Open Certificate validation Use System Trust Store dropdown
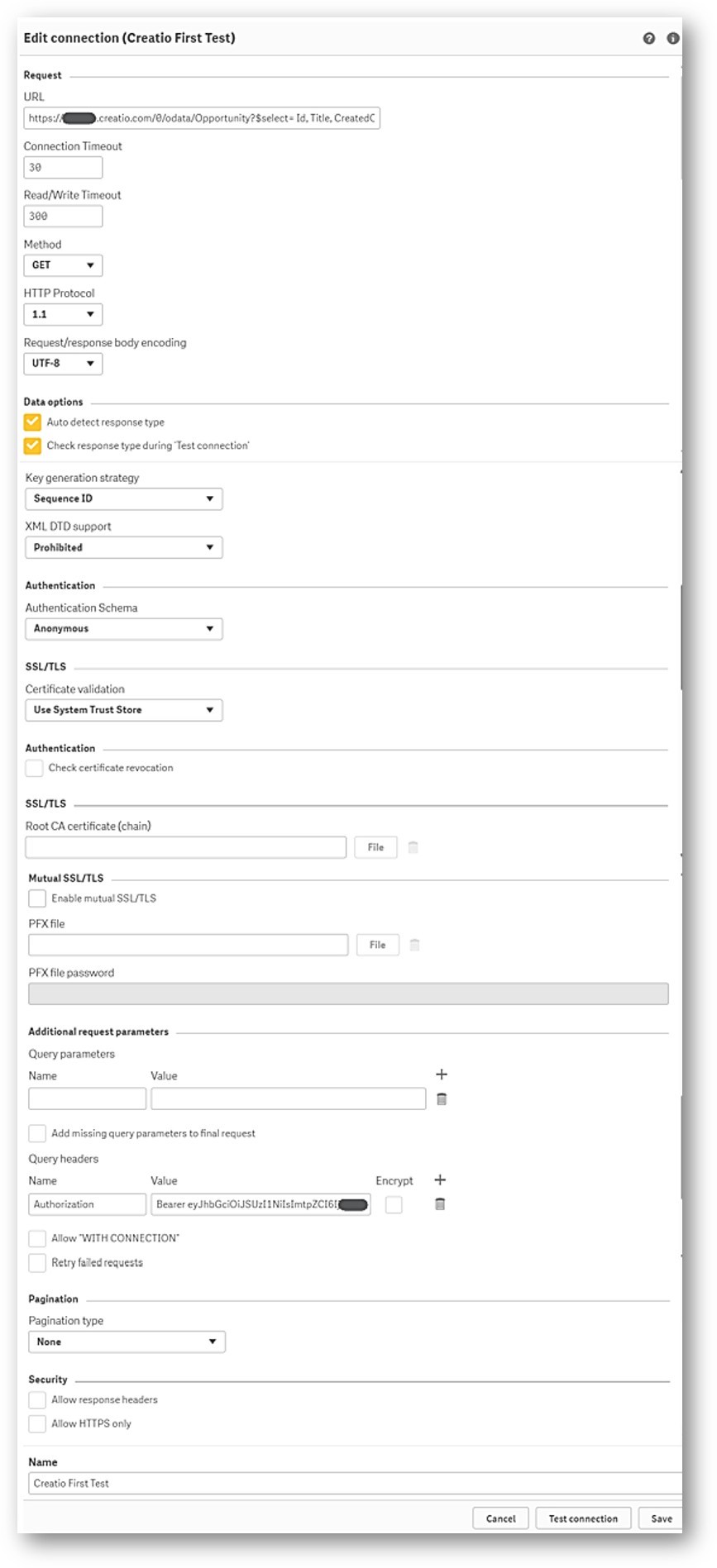717x1568 pixels. pos(124,710)
